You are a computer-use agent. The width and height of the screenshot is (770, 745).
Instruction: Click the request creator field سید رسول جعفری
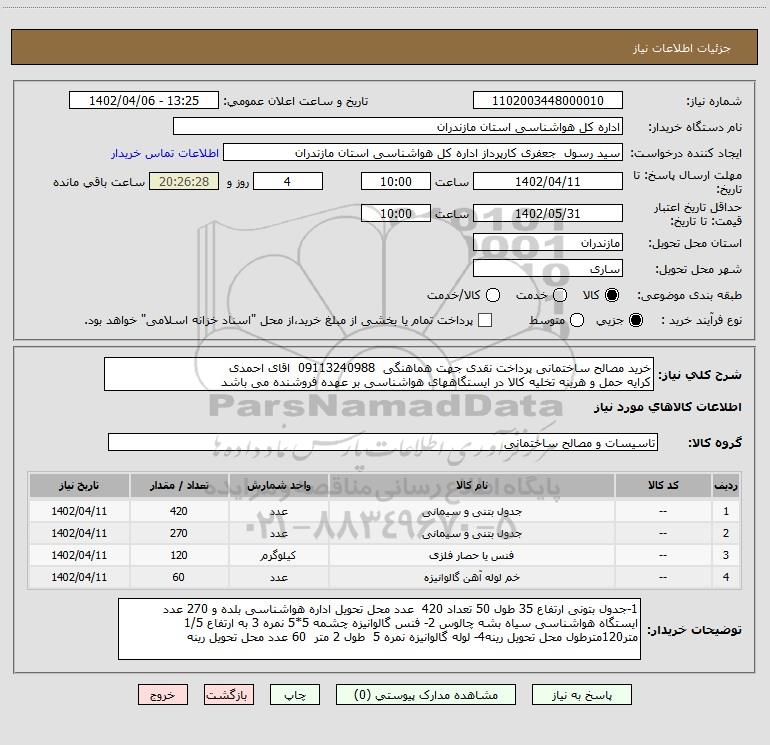click(x=423, y=153)
